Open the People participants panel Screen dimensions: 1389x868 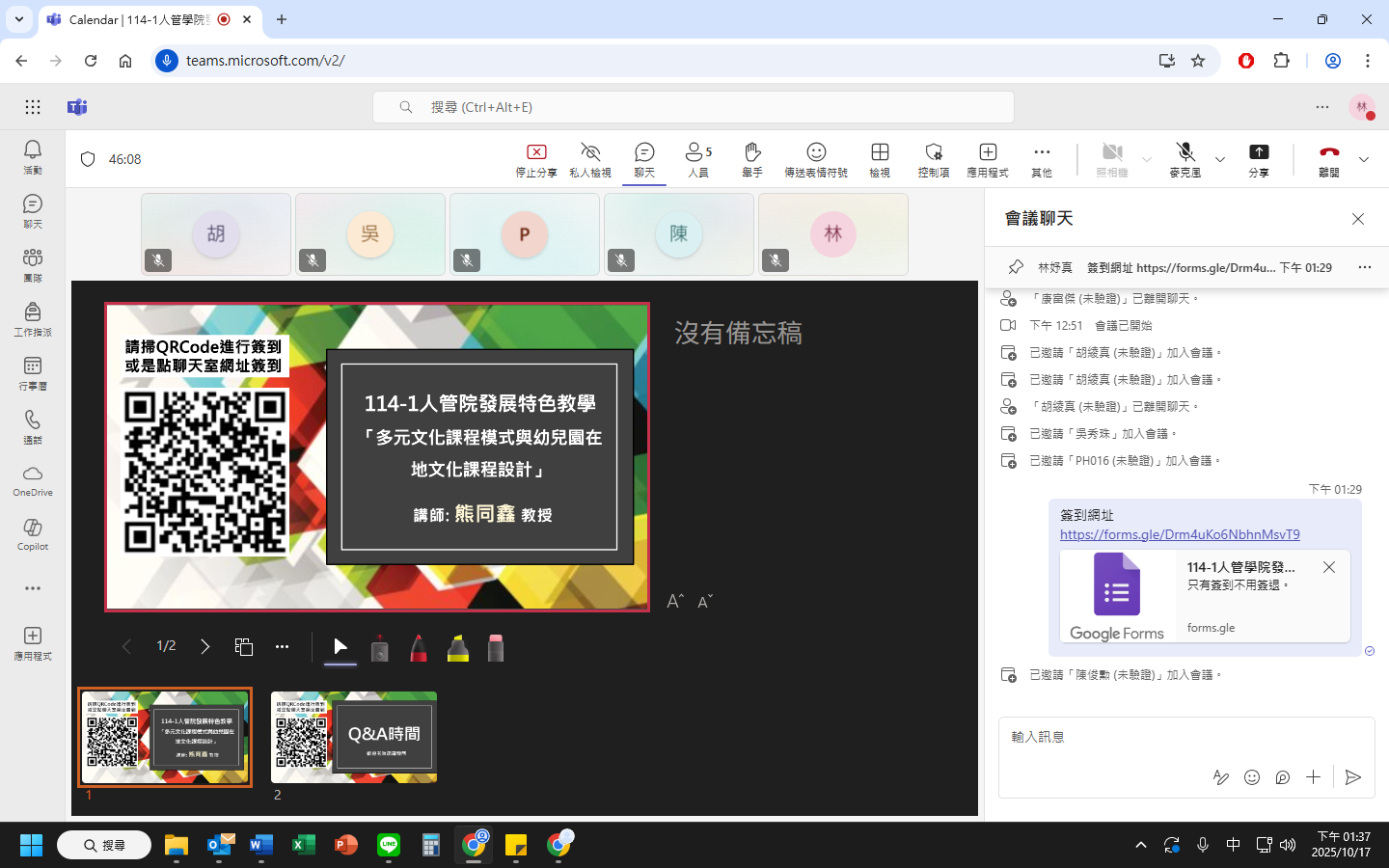tap(697, 158)
